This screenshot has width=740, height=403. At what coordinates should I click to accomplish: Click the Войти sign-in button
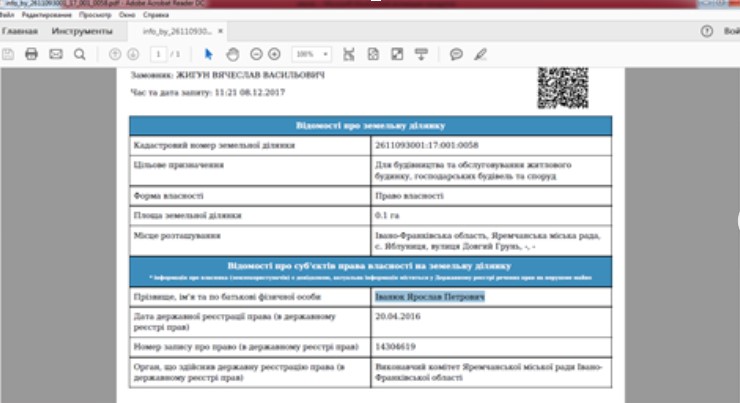pos(730,32)
